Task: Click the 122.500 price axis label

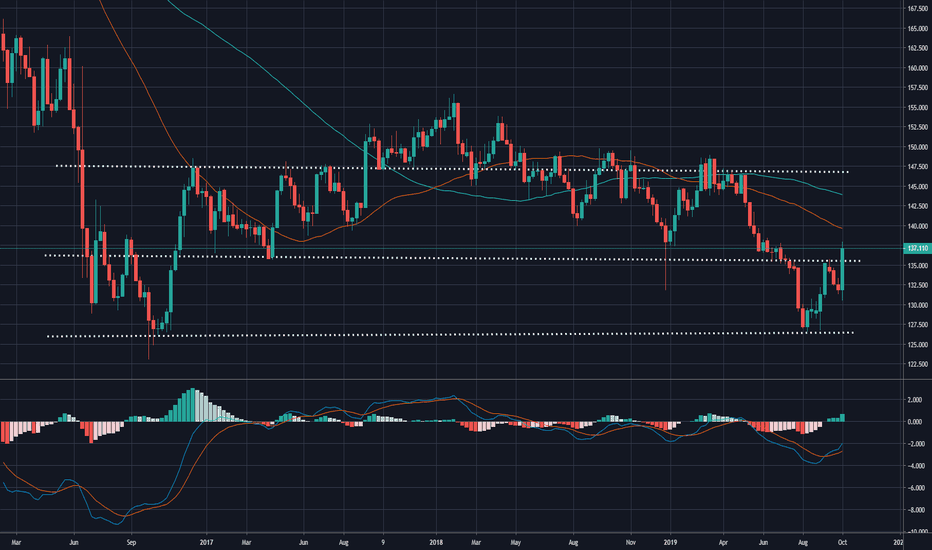Action: click(918, 364)
